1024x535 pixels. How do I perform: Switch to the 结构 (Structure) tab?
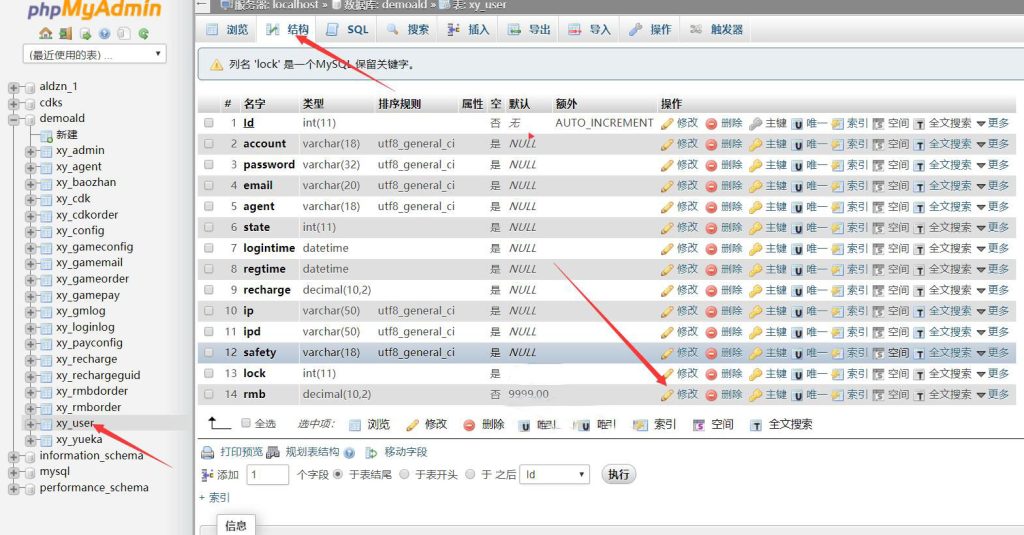288,29
